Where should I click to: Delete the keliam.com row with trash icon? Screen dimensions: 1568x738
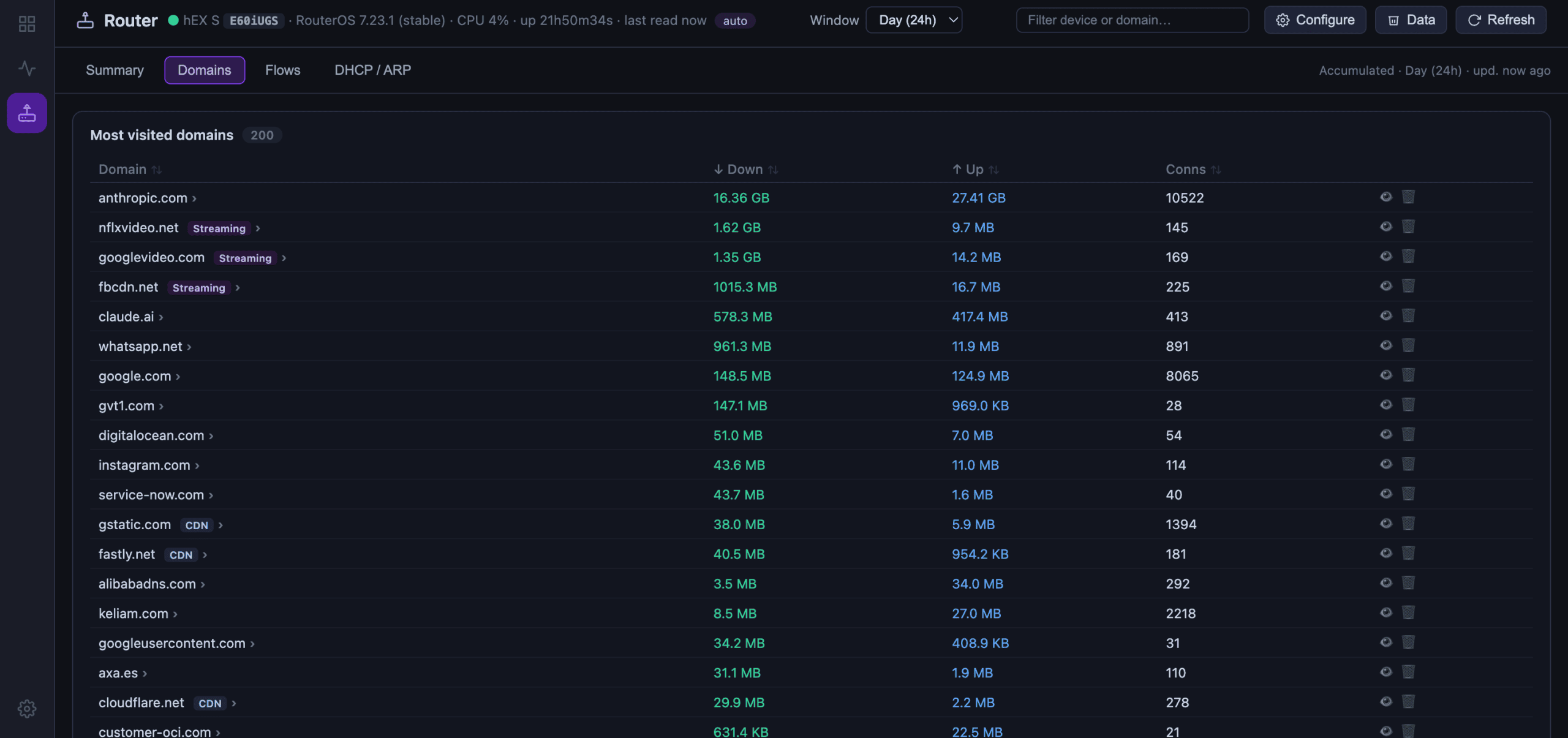pyautogui.click(x=1408, y=612)
